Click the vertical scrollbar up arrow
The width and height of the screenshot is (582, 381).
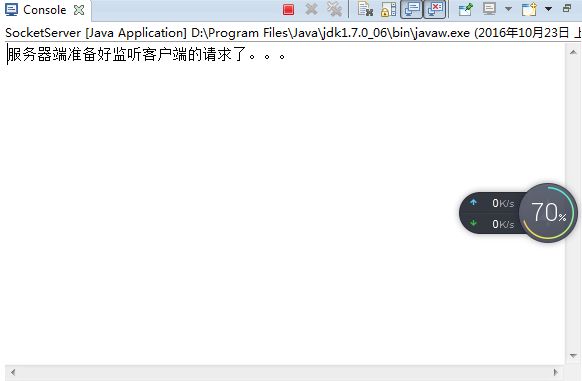pyautogui.click(x=573, y=52)
